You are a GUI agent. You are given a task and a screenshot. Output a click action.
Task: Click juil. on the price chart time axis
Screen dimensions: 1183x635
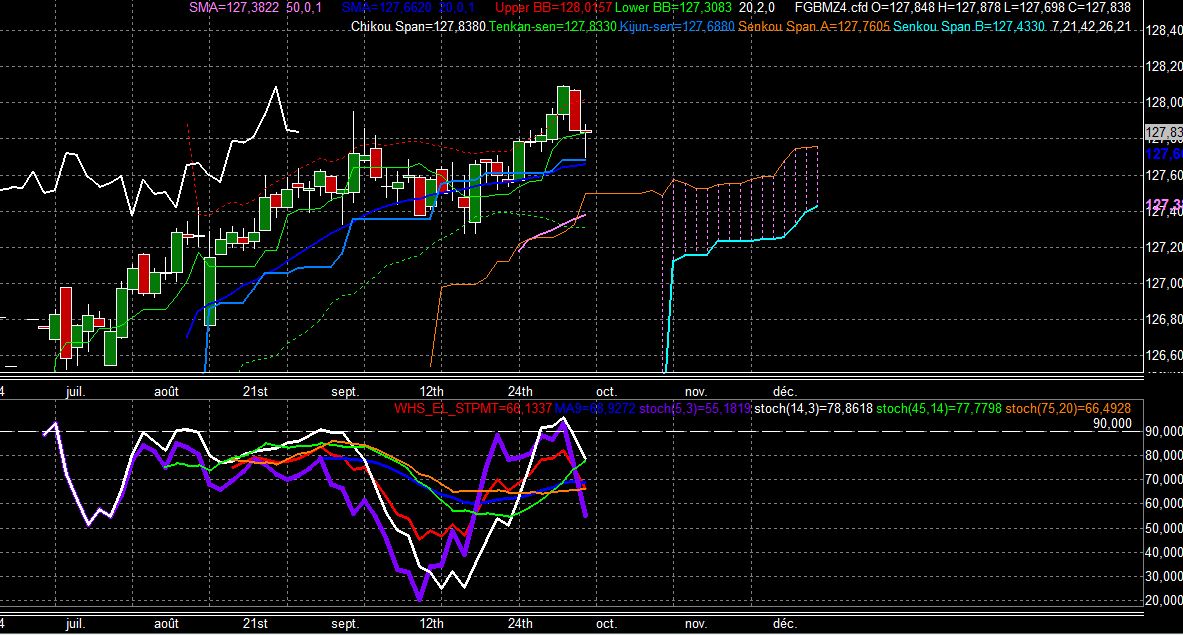(x=75, y=391)
